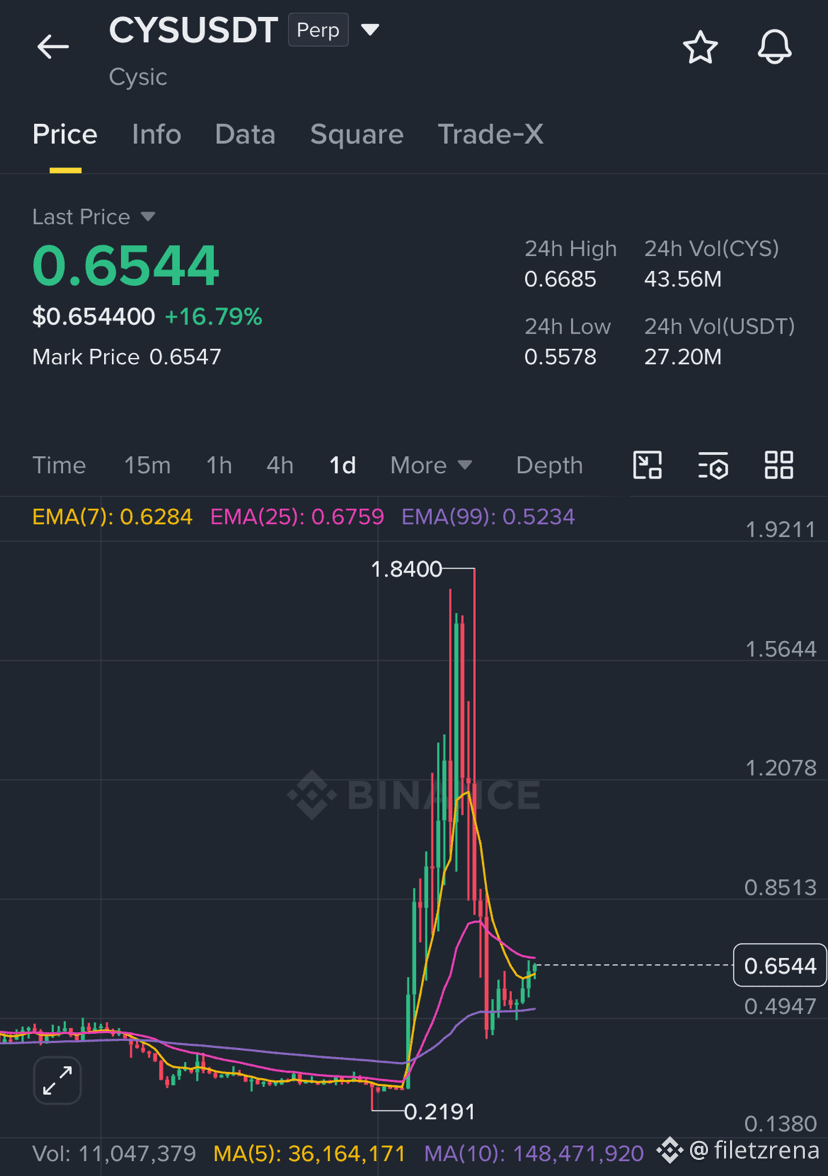
Task: Open the Data tab
Action: 244,135
